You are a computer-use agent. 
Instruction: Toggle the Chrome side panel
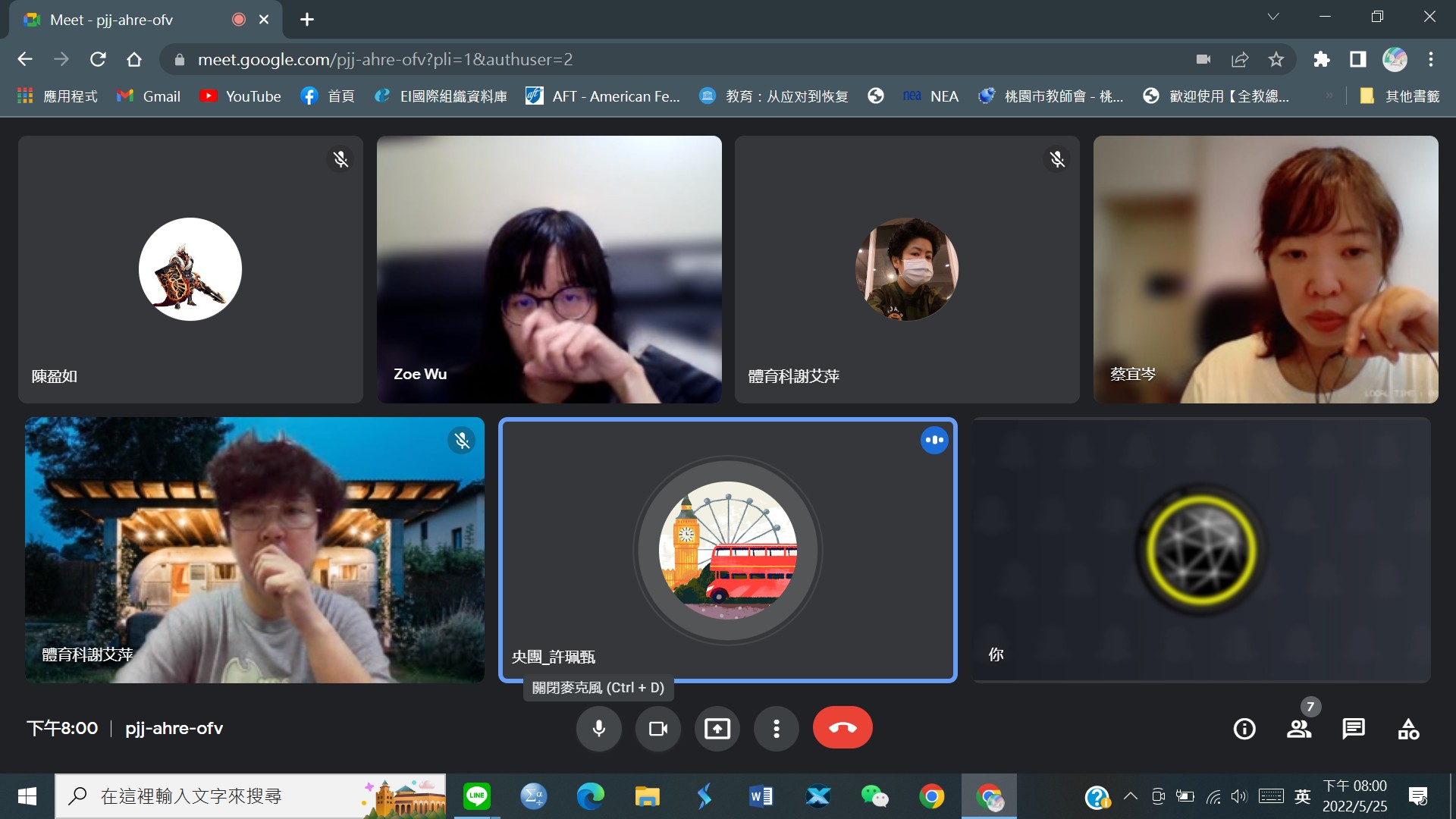click(x=1358, y=59)
